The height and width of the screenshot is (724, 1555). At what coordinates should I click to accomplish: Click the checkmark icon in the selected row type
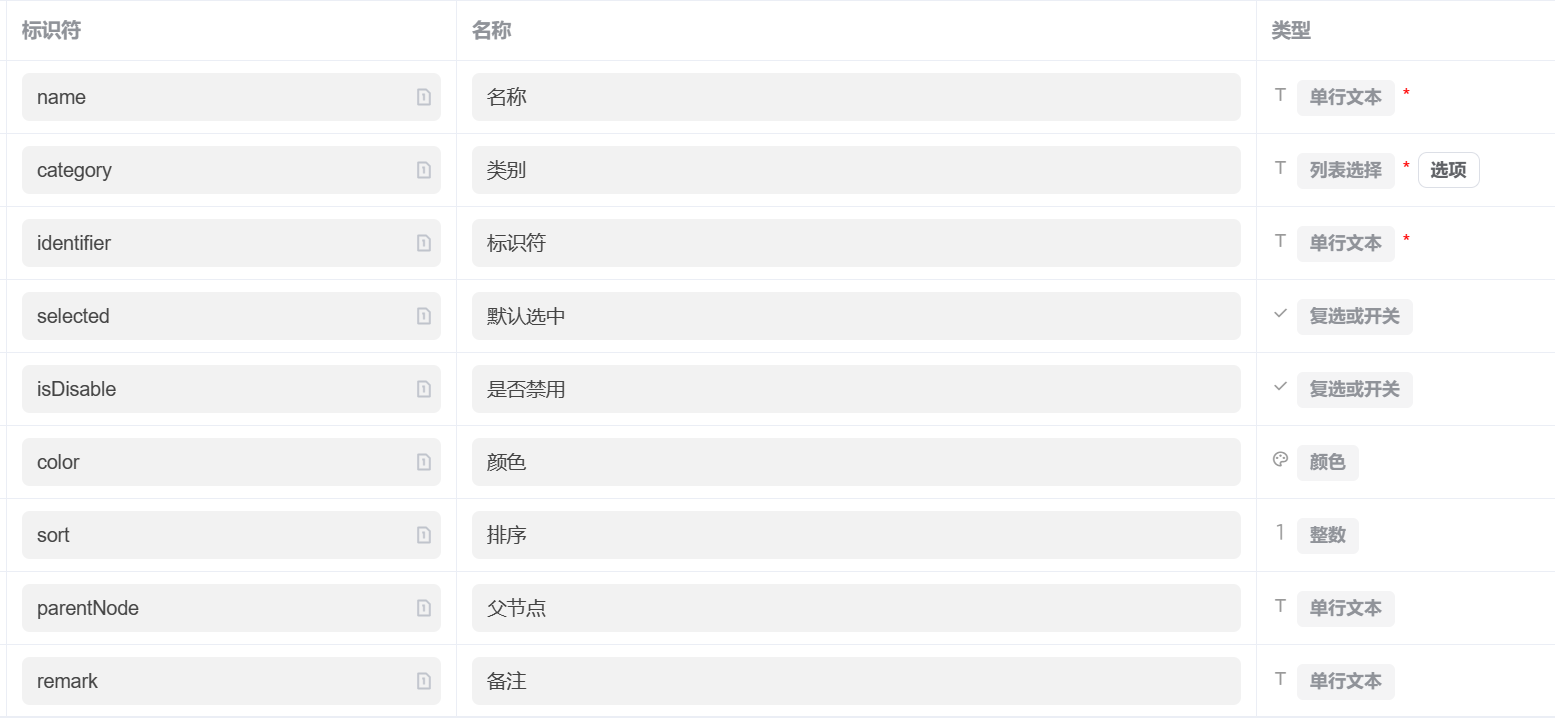(x=1280, y=314)
